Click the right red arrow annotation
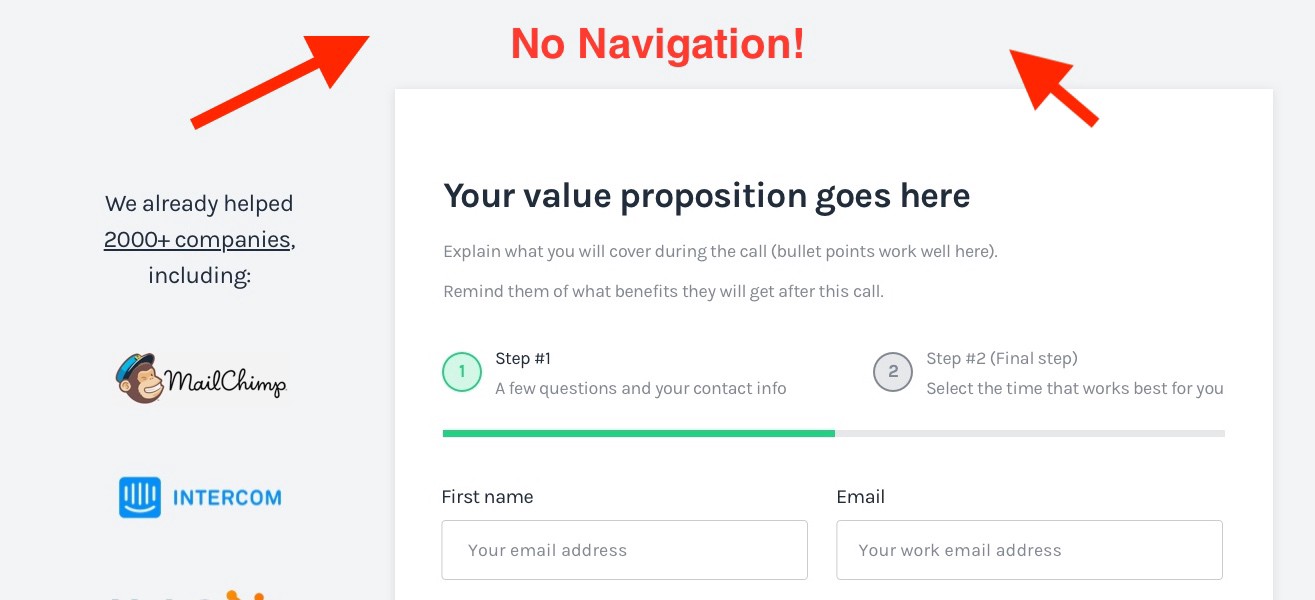Viewport: 1315px width, 600px height. click(1054, 86)
